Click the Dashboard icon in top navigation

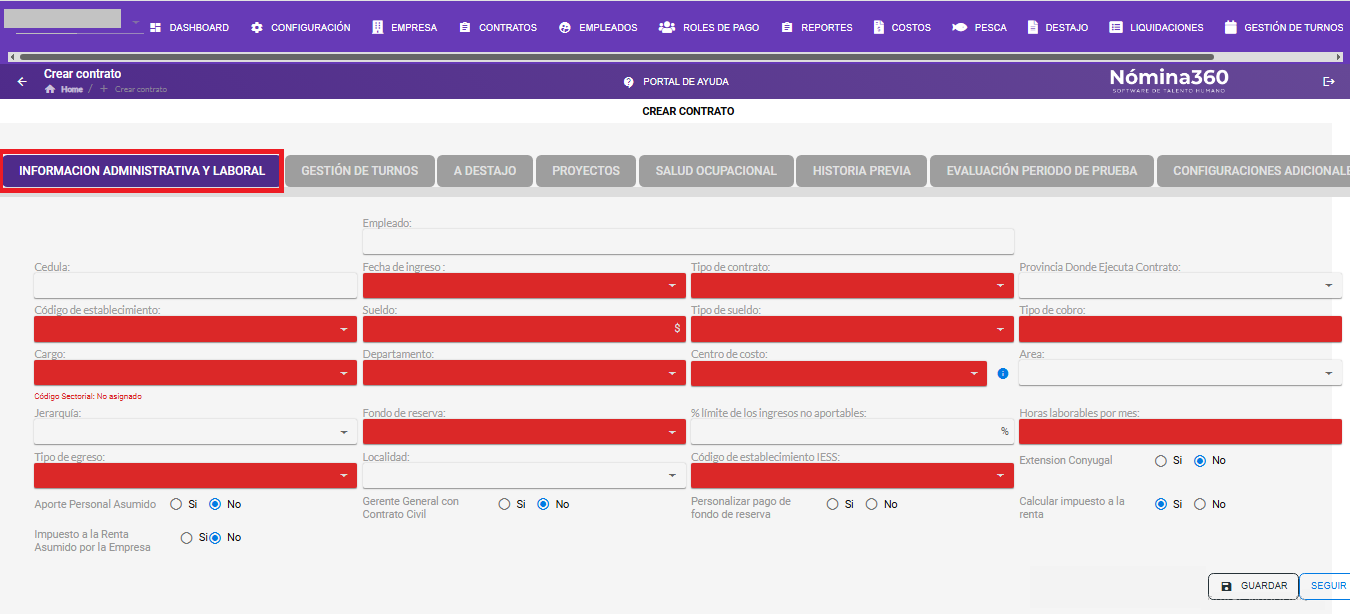pyautogui.click(x=156, y=28)
